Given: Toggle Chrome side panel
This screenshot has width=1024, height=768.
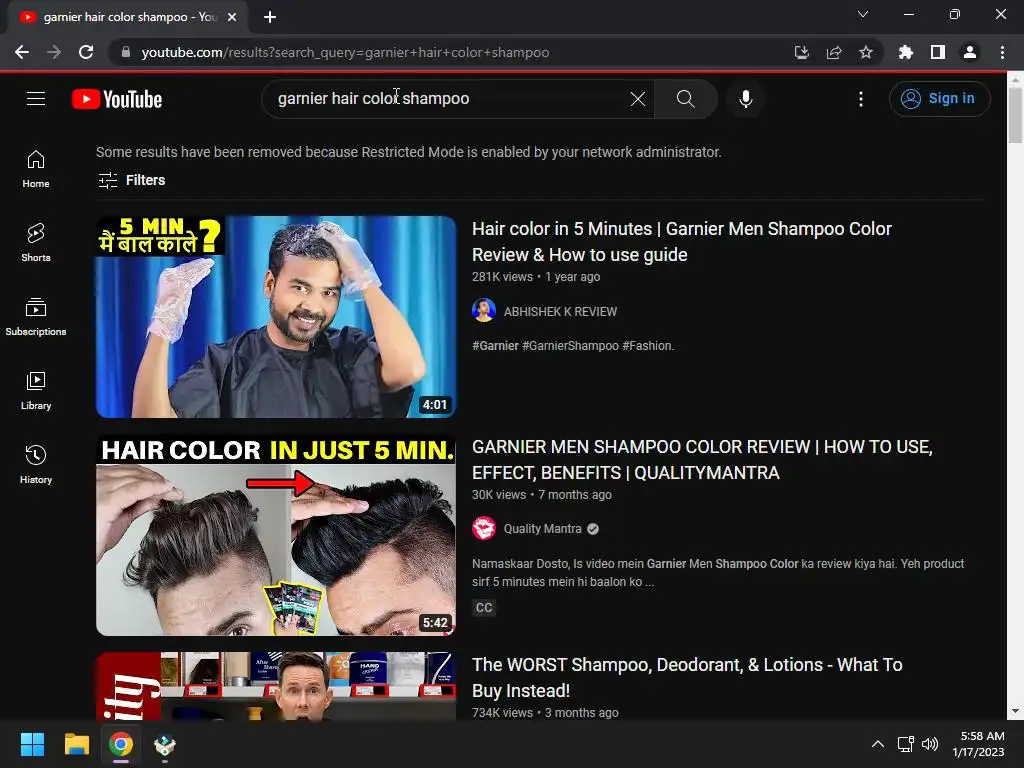Looking at the screenshot, I should tap(938, 52).
